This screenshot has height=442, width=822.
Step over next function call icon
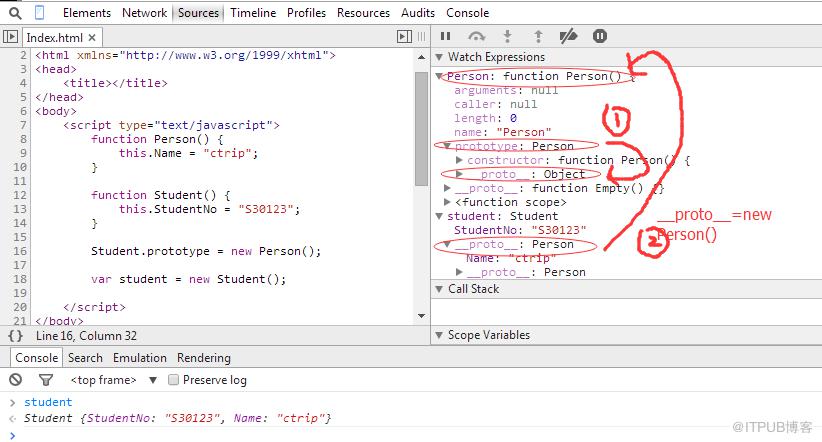[x=476, y=36]
